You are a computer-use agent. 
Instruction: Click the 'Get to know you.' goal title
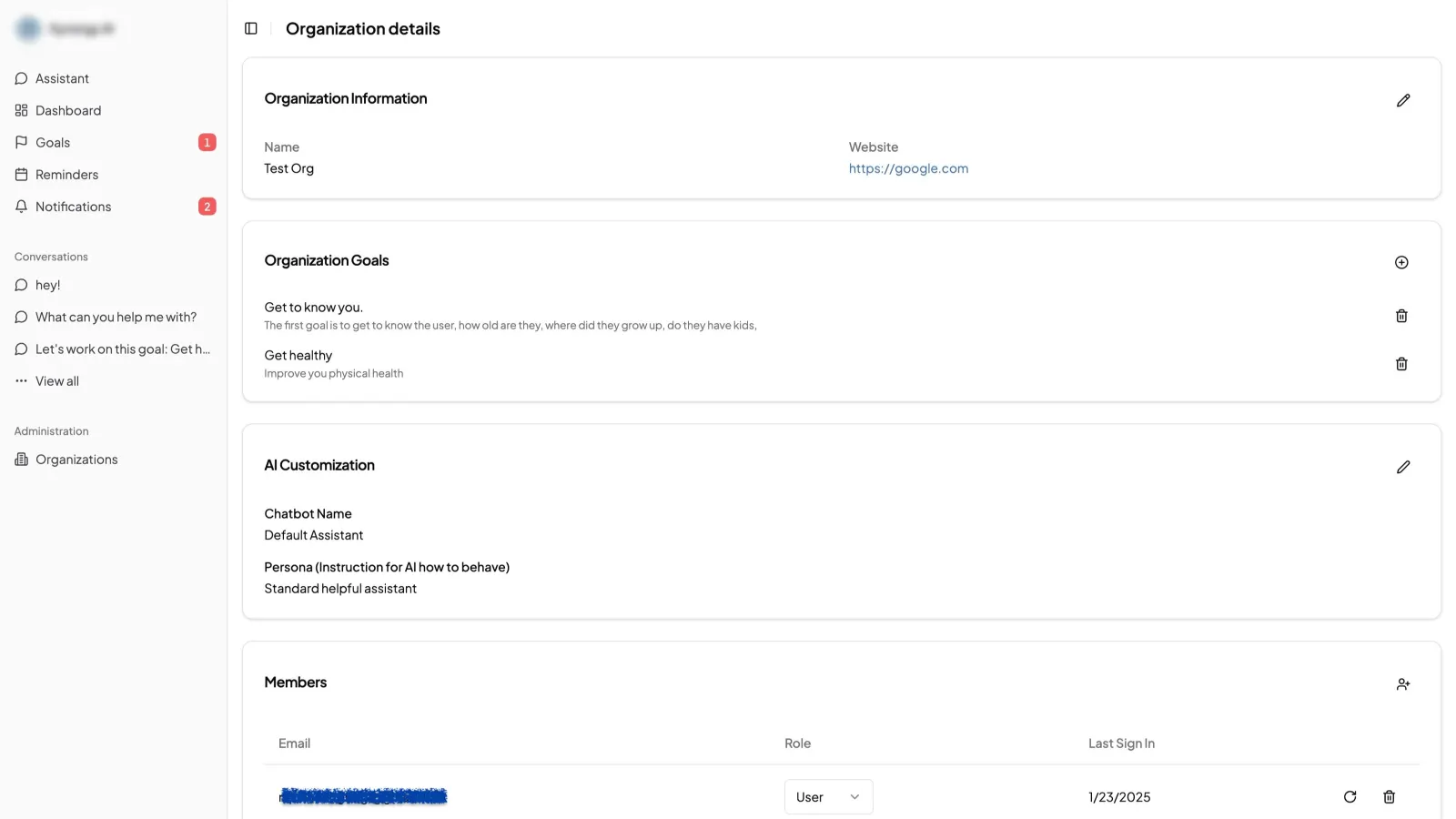click(313, 308)
